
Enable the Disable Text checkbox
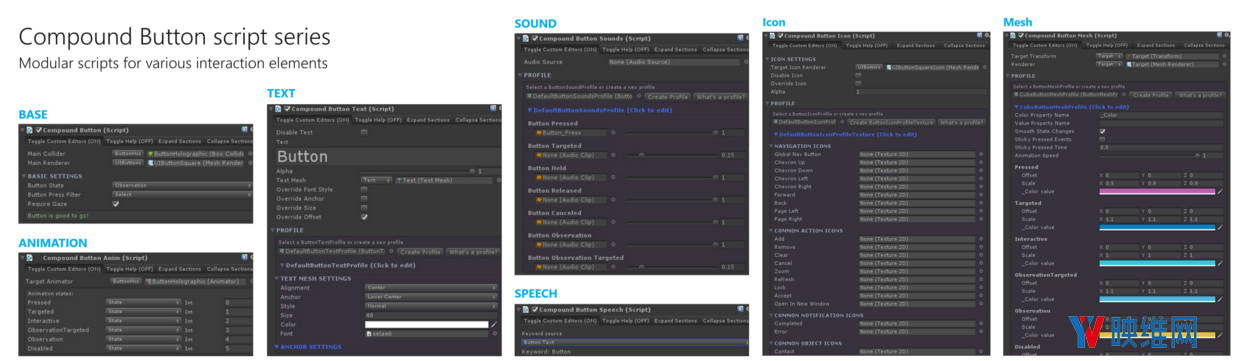click(x=364, y=132)
